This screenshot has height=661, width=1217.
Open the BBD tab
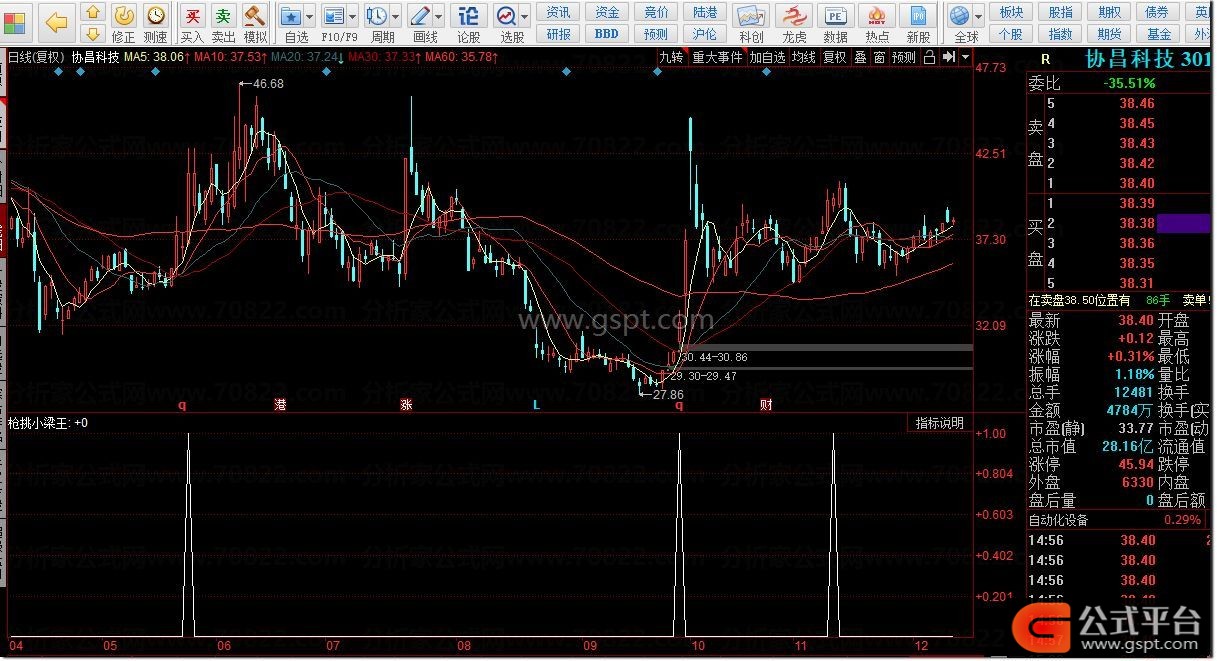(607, 34)
